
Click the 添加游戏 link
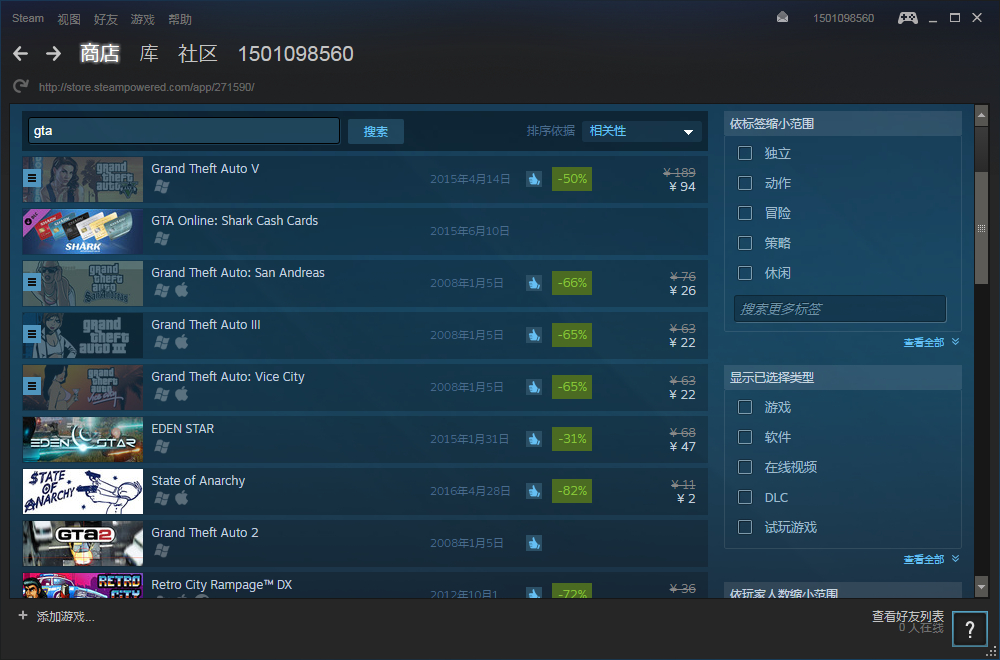coord(66,617)
